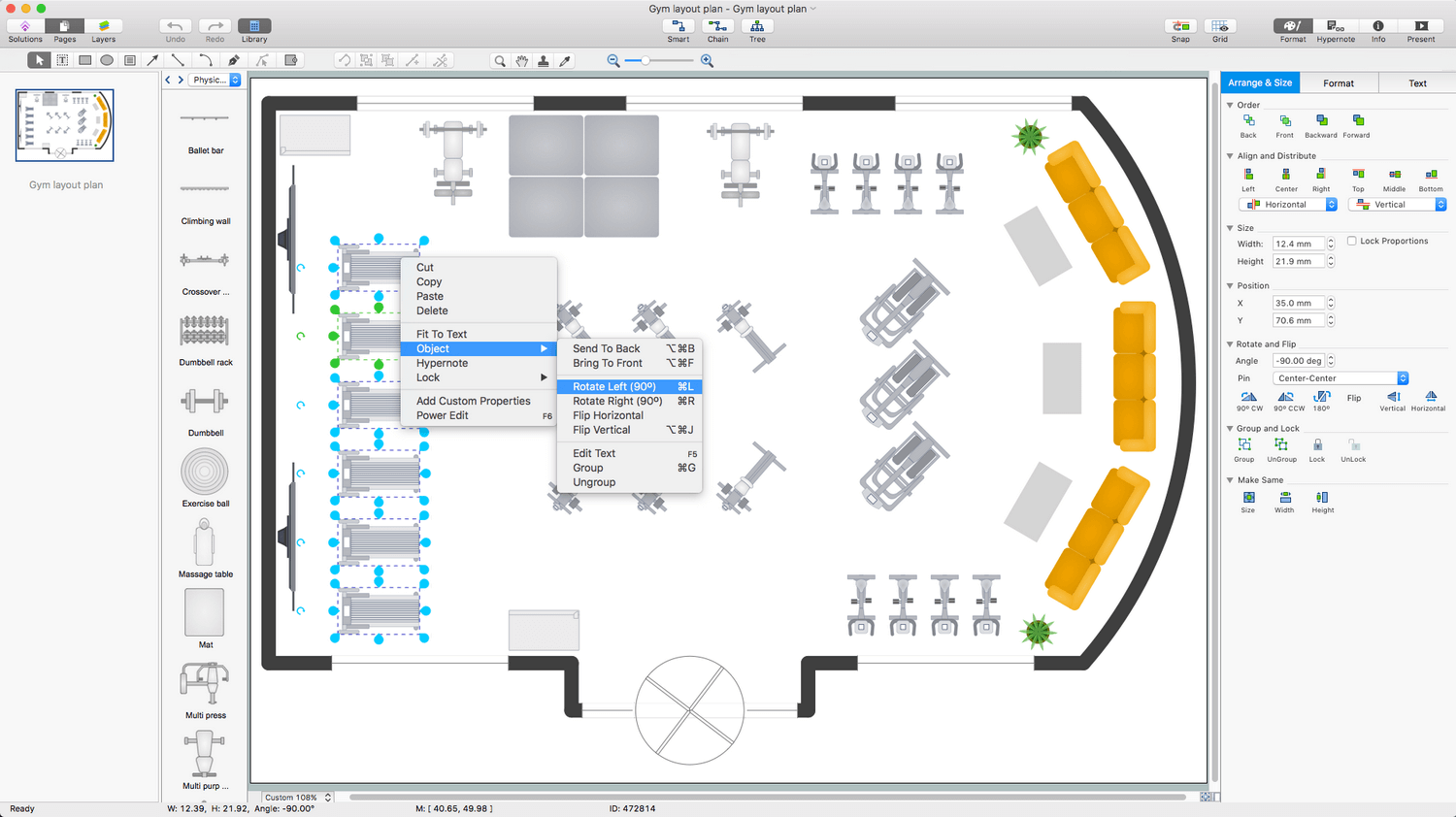Select Flip Horizontal from the submenu

click(x=608, y=415)
